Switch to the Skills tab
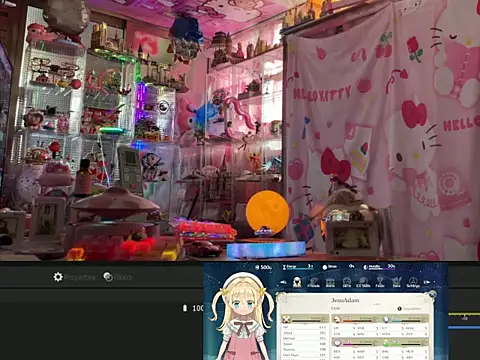Screen dimensions: 480x360 [347, 282]
